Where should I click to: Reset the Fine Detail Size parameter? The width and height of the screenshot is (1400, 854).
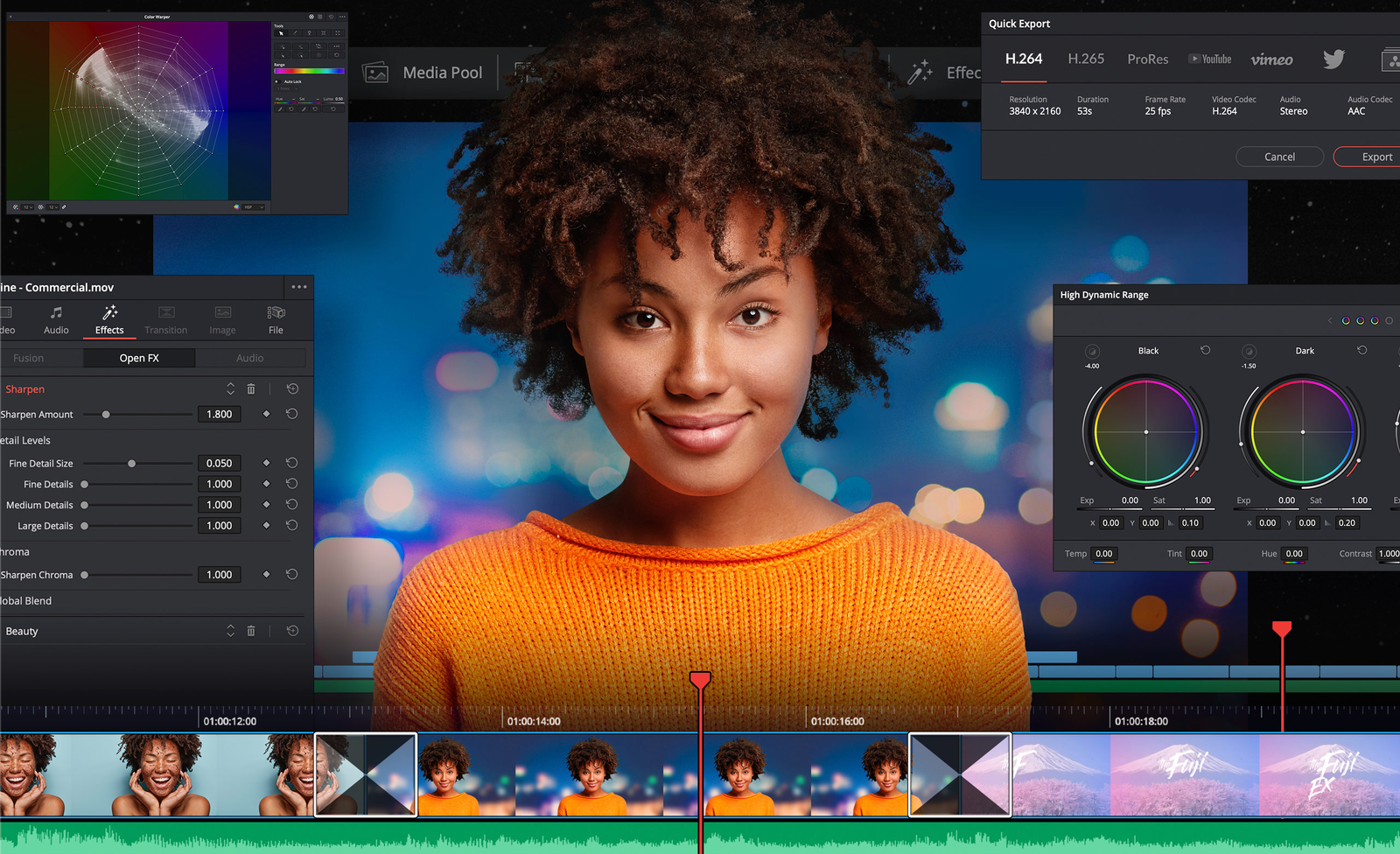click(291, 463)
